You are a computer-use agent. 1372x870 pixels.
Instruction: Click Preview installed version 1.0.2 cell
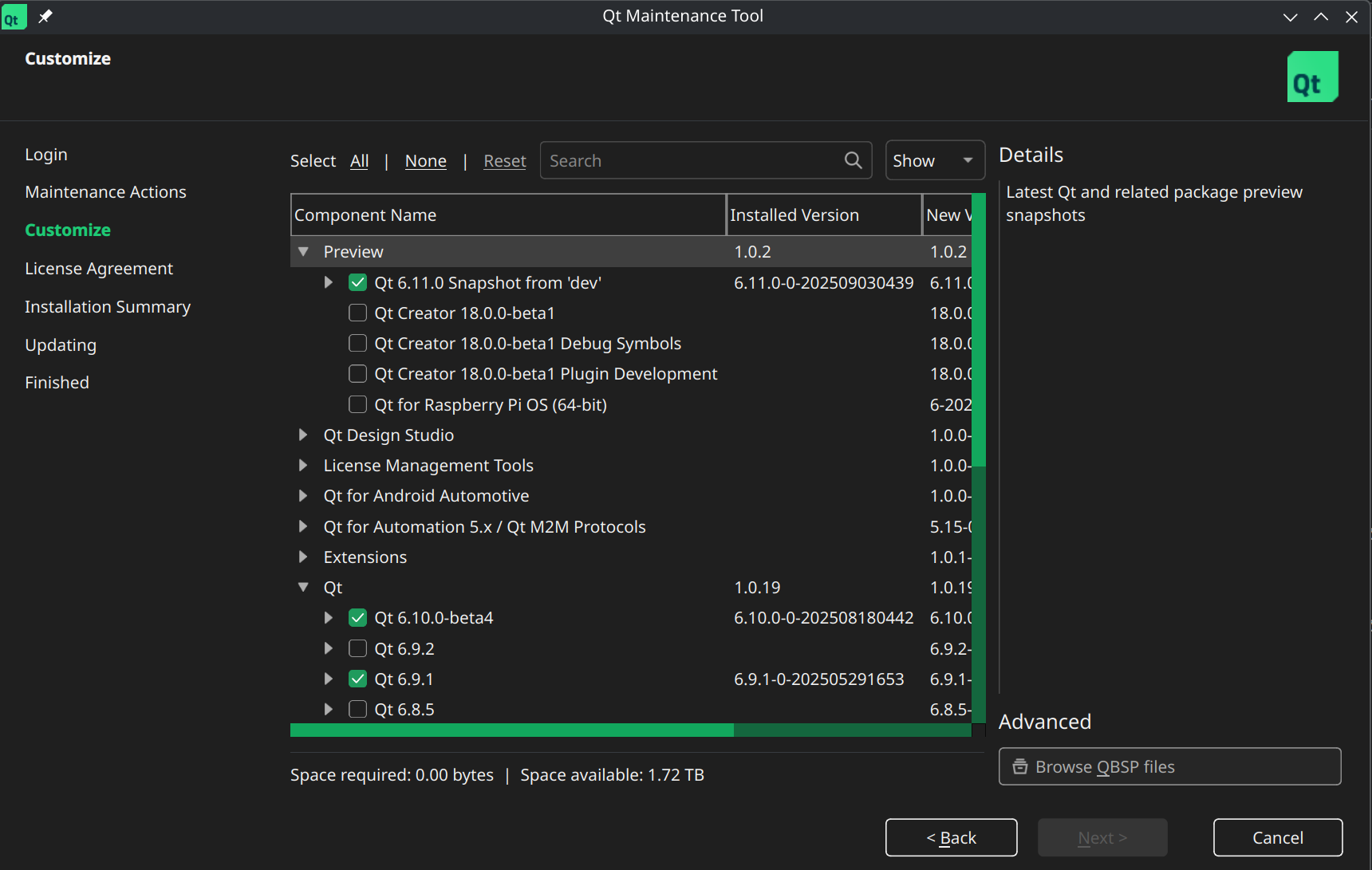point(752,251)
